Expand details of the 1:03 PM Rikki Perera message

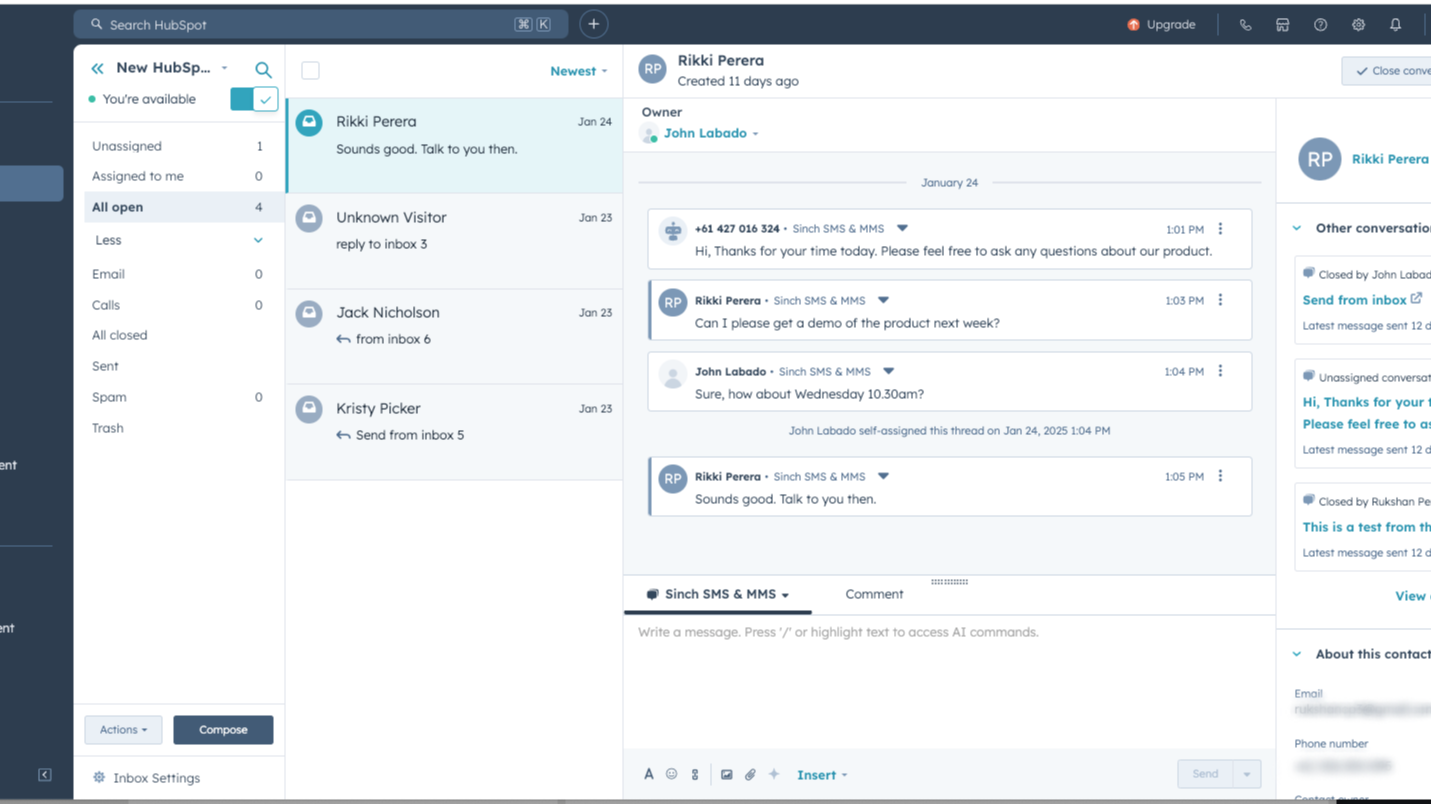(883, 300)
